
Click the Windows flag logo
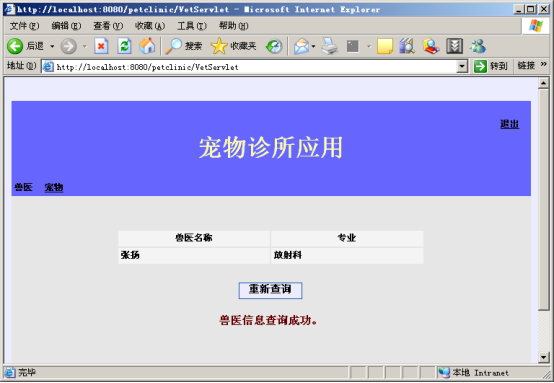pos(535,26)
